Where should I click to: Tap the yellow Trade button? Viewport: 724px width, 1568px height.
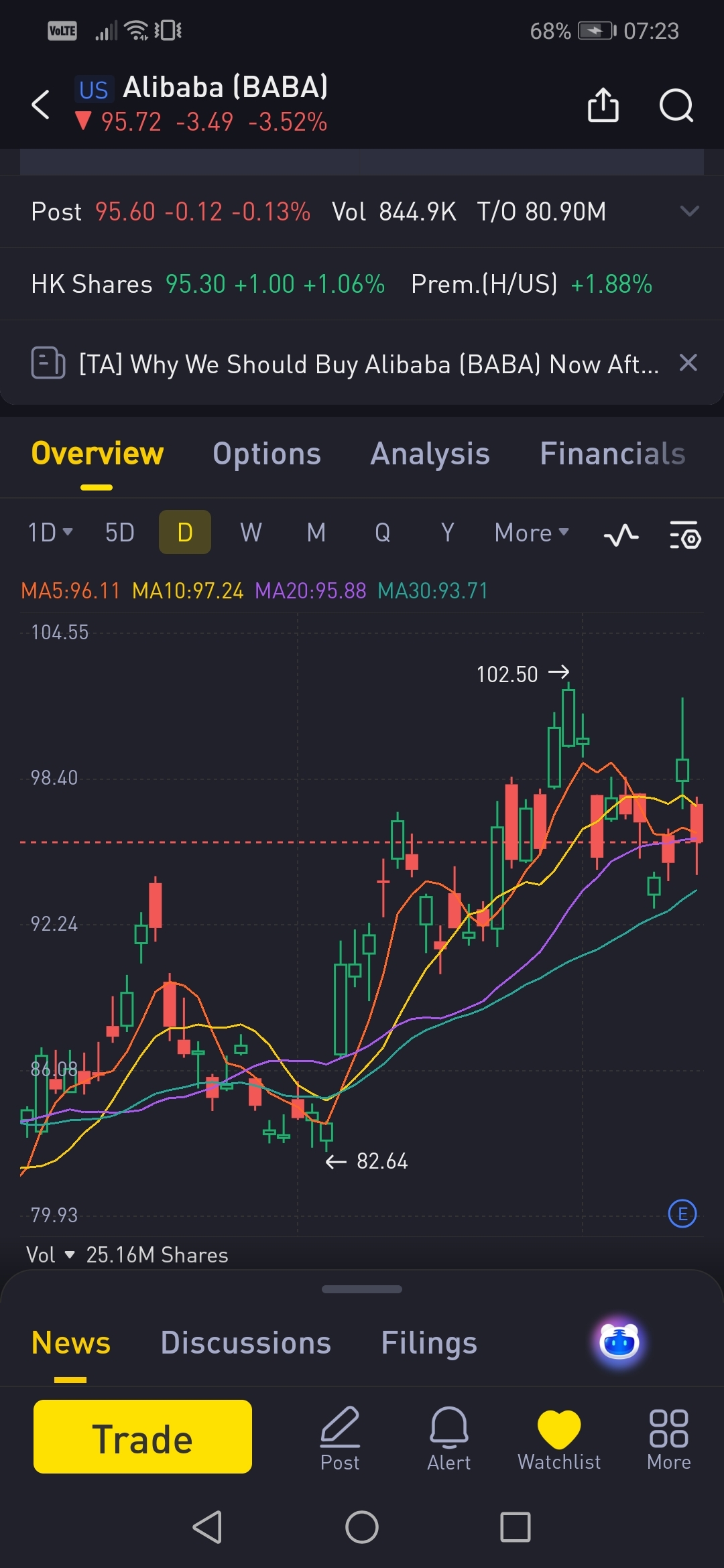[x=143, y=1437]
